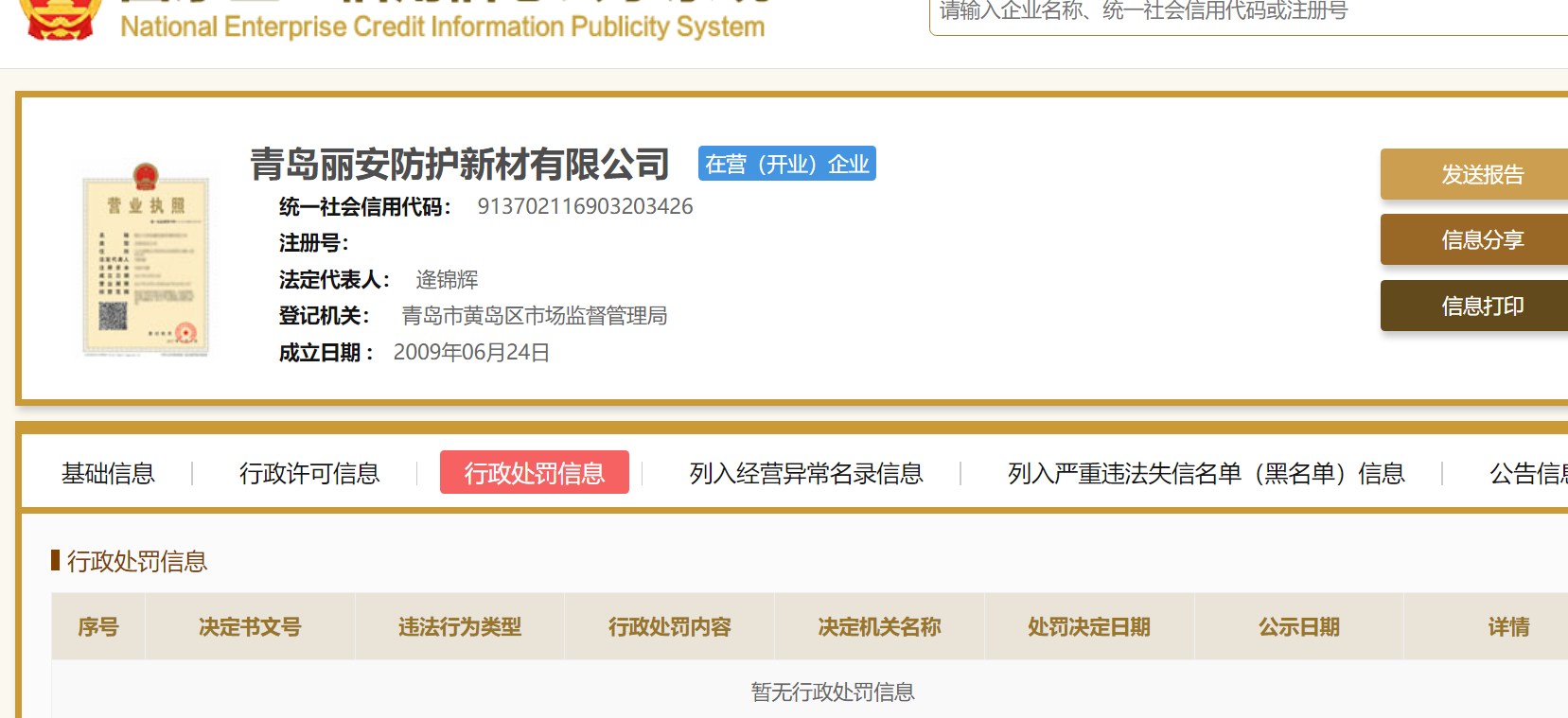Viewport: 1568px width, 718px height.
Task: Click the 发送报告 button
Action: coord(1476,174)
